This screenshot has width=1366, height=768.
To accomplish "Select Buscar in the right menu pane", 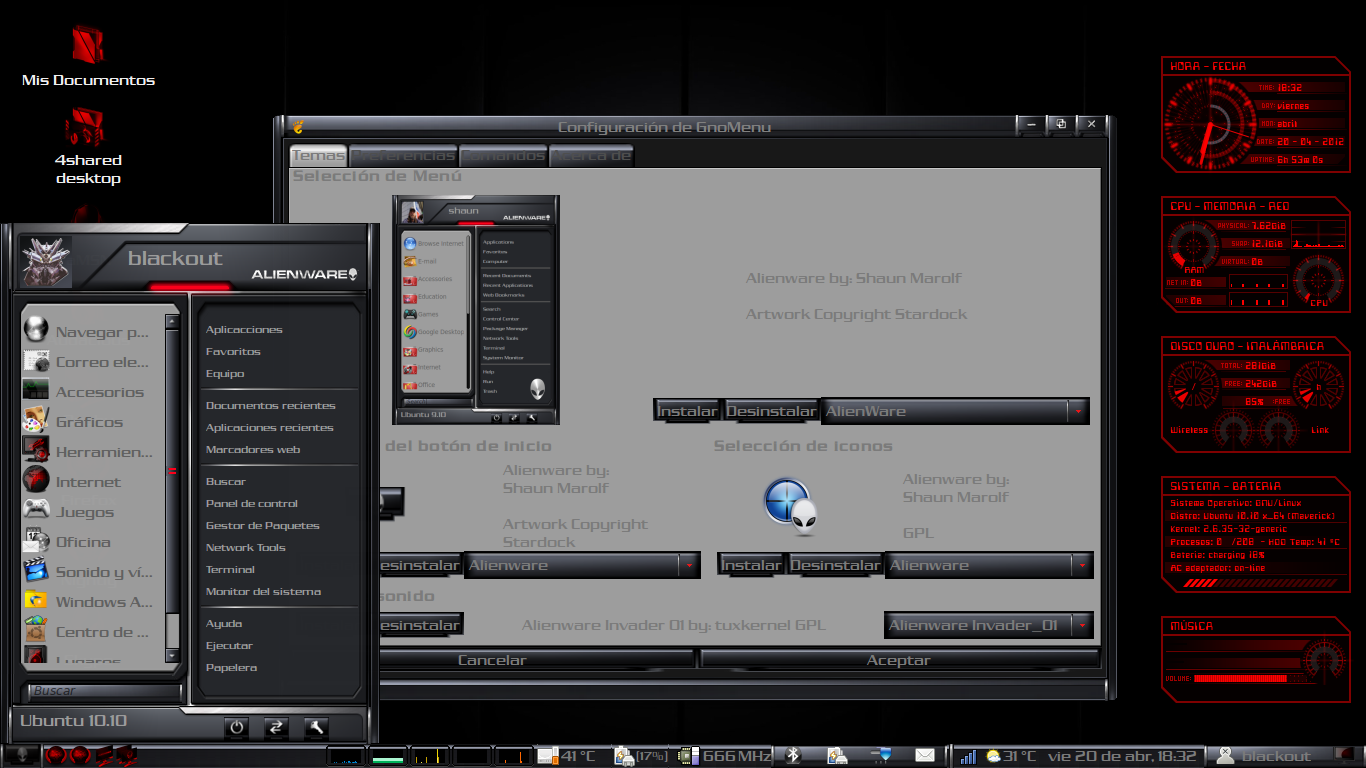I will [226, 482].
